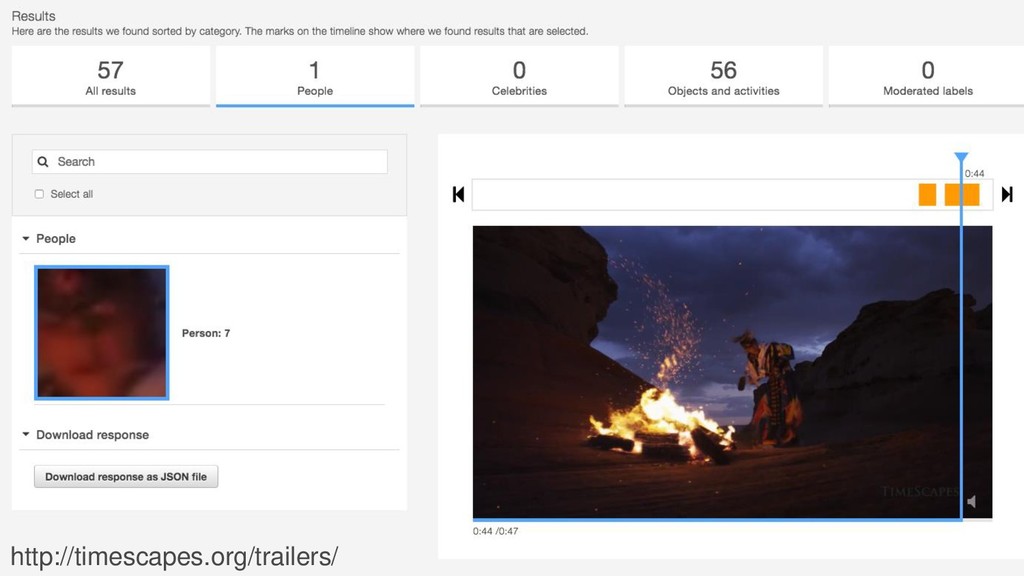Collapse the People section
Image resolution: width=1024 pixels, height=576 pixels.
25,238
